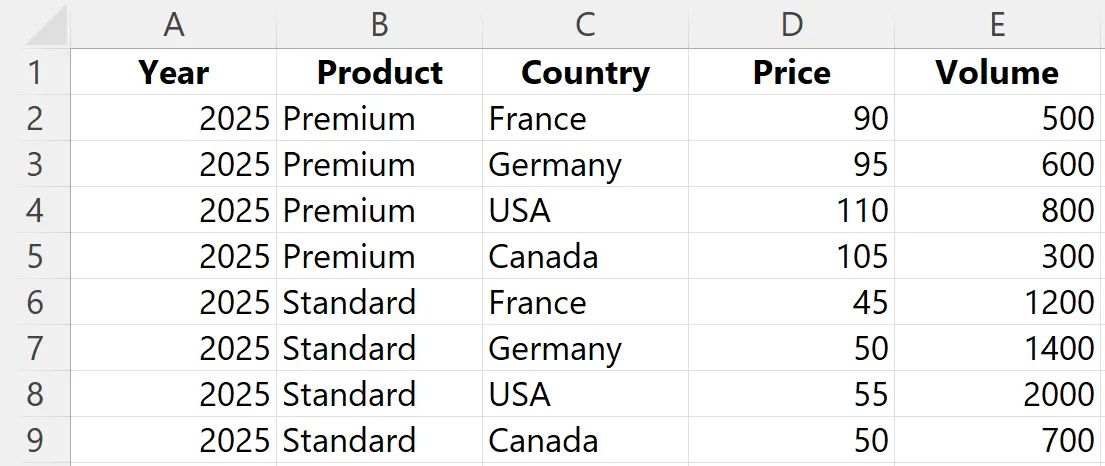Select column C header
This screenshot has height=466, width=1105.
pos(585,24)
